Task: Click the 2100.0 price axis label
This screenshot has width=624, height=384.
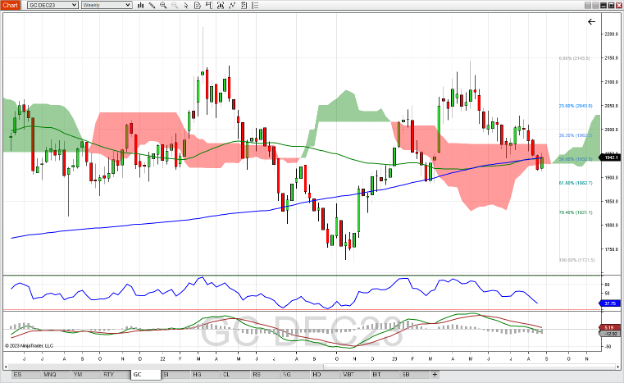Action: point(612,82)
